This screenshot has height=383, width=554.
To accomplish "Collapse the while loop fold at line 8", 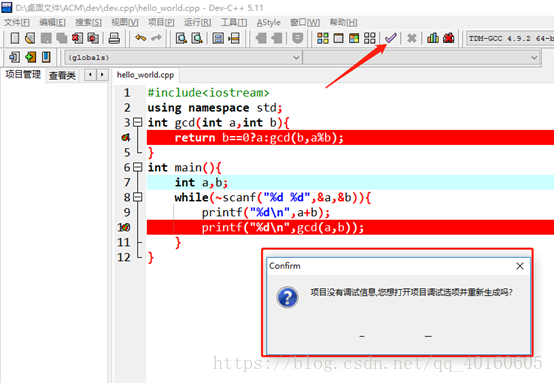I will 138,197.
